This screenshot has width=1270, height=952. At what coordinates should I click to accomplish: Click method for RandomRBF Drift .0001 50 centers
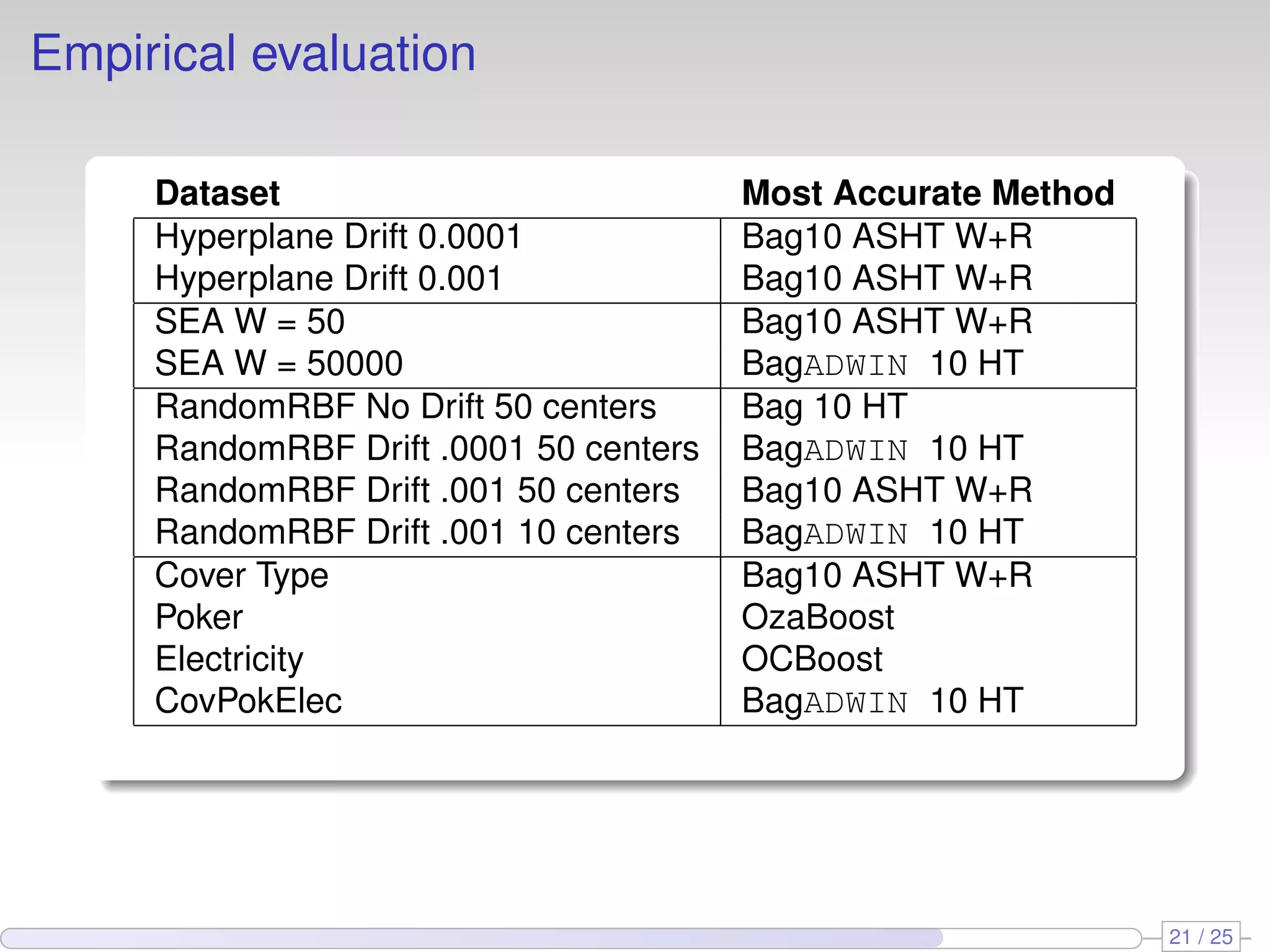(x=882, y=449)
